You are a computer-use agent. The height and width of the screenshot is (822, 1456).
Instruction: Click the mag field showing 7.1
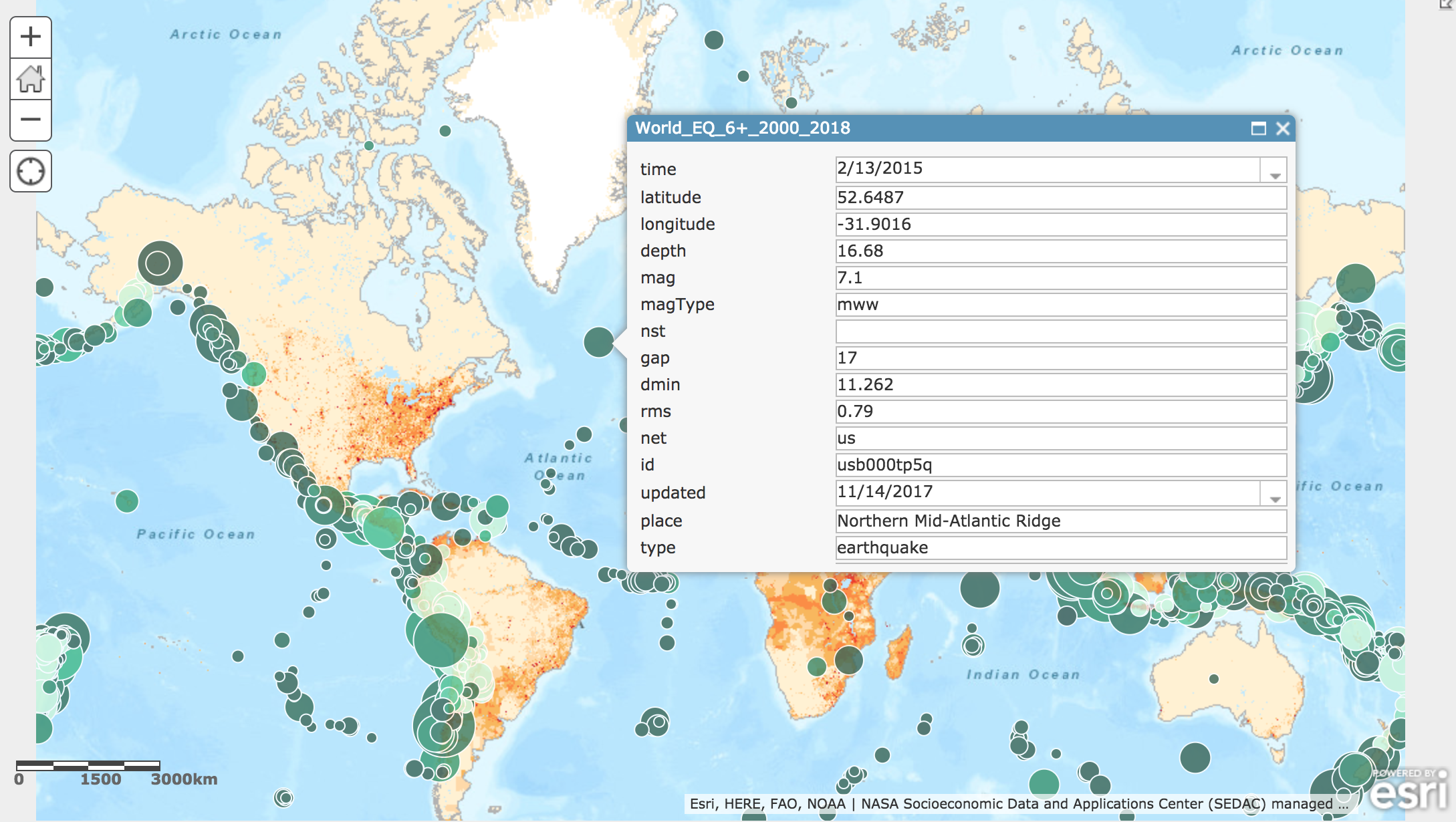1060,278
